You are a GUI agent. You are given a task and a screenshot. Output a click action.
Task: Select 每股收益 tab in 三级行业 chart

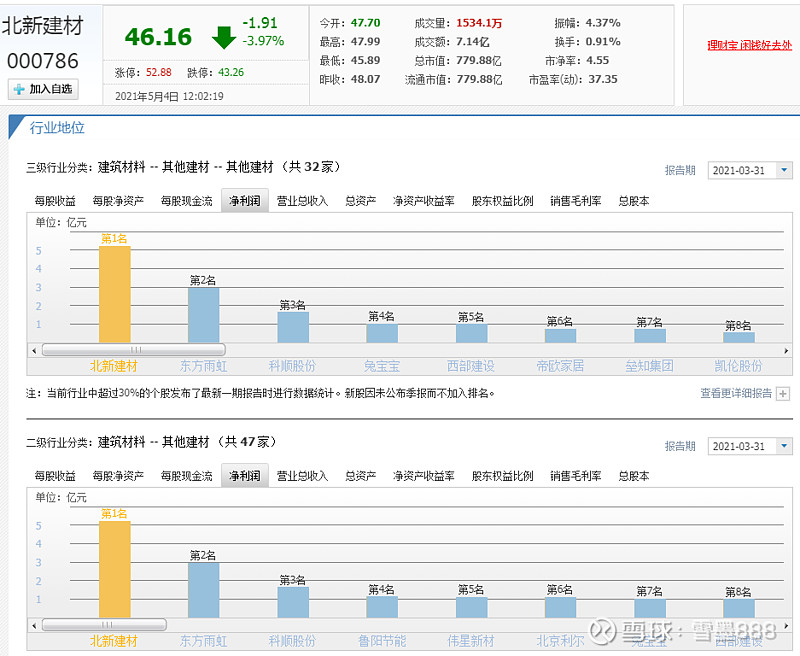(55, 201)
